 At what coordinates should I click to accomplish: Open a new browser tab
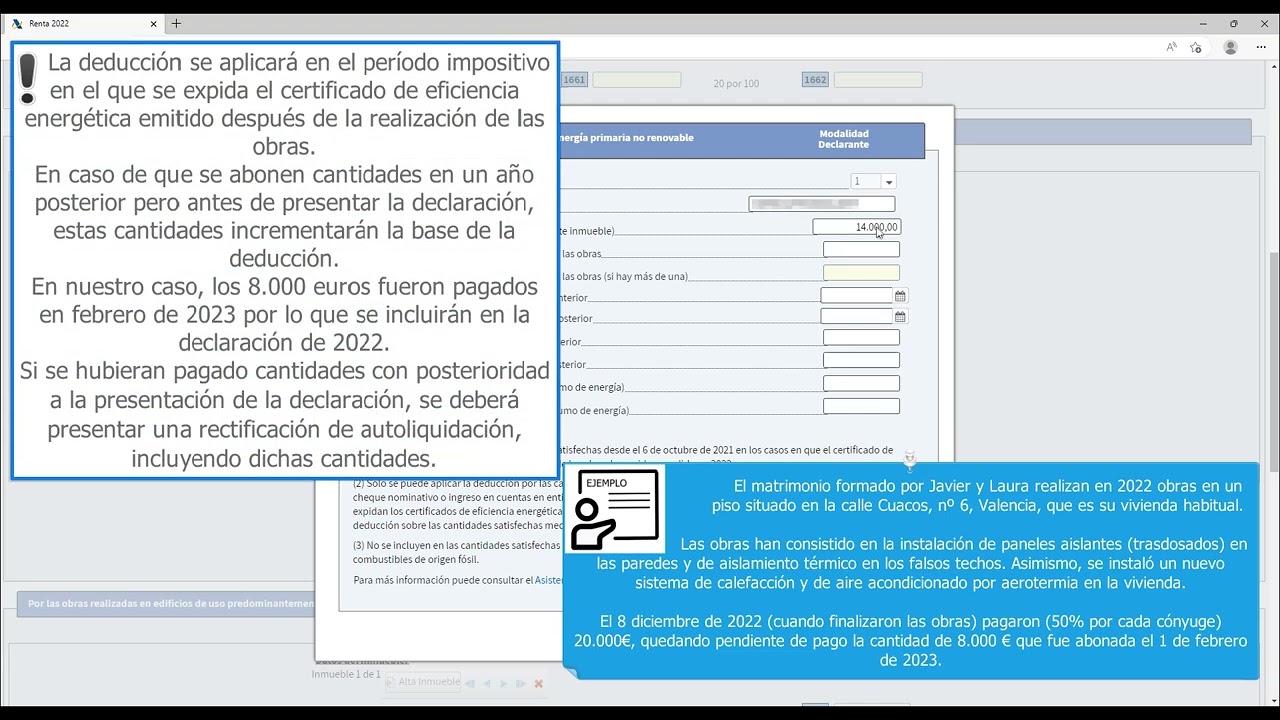pyautogui.click(x=176, y=23)
